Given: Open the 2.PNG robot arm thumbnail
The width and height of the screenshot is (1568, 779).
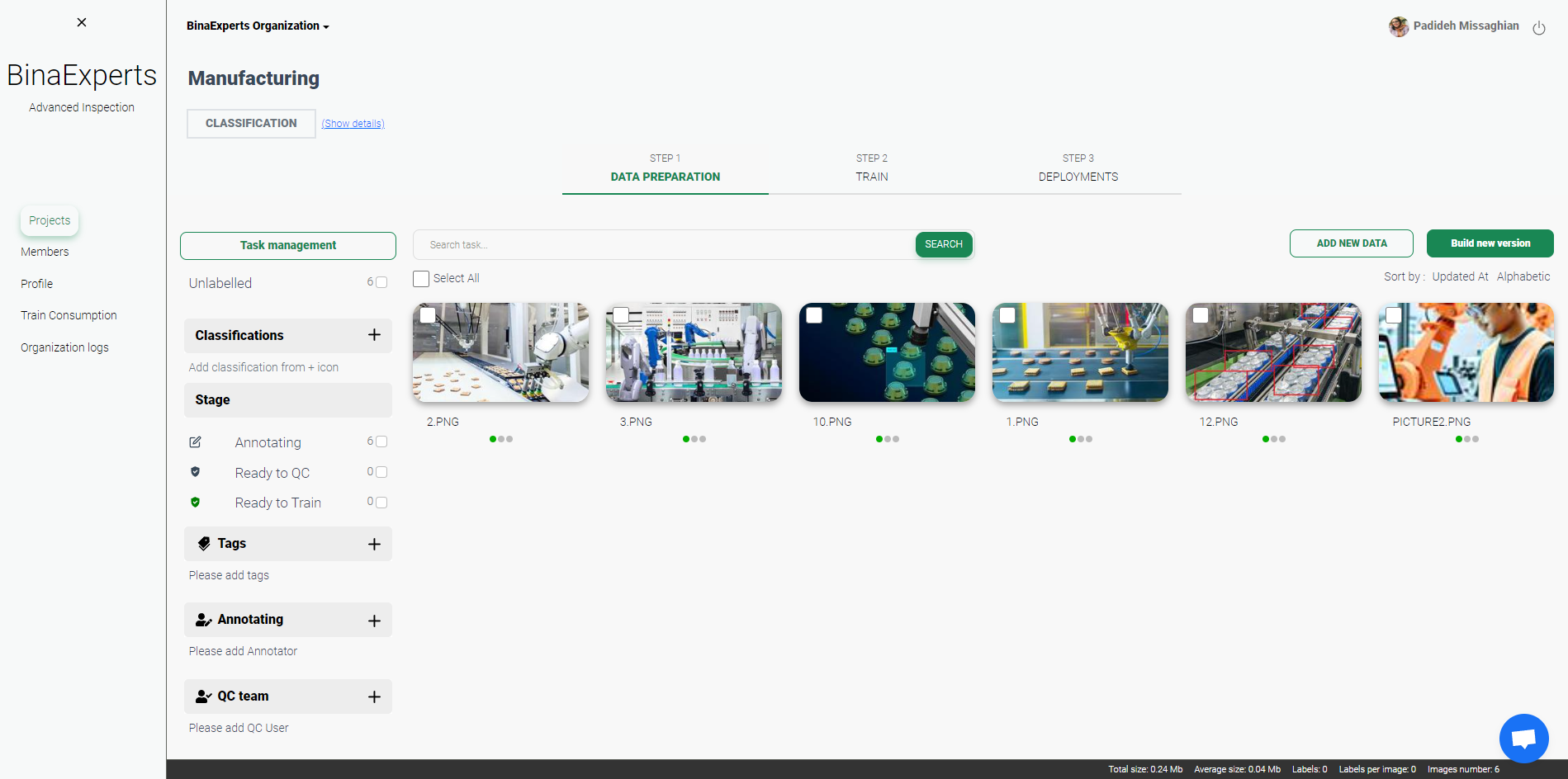Looking at the screenshot, I should [x=501, y=352].
